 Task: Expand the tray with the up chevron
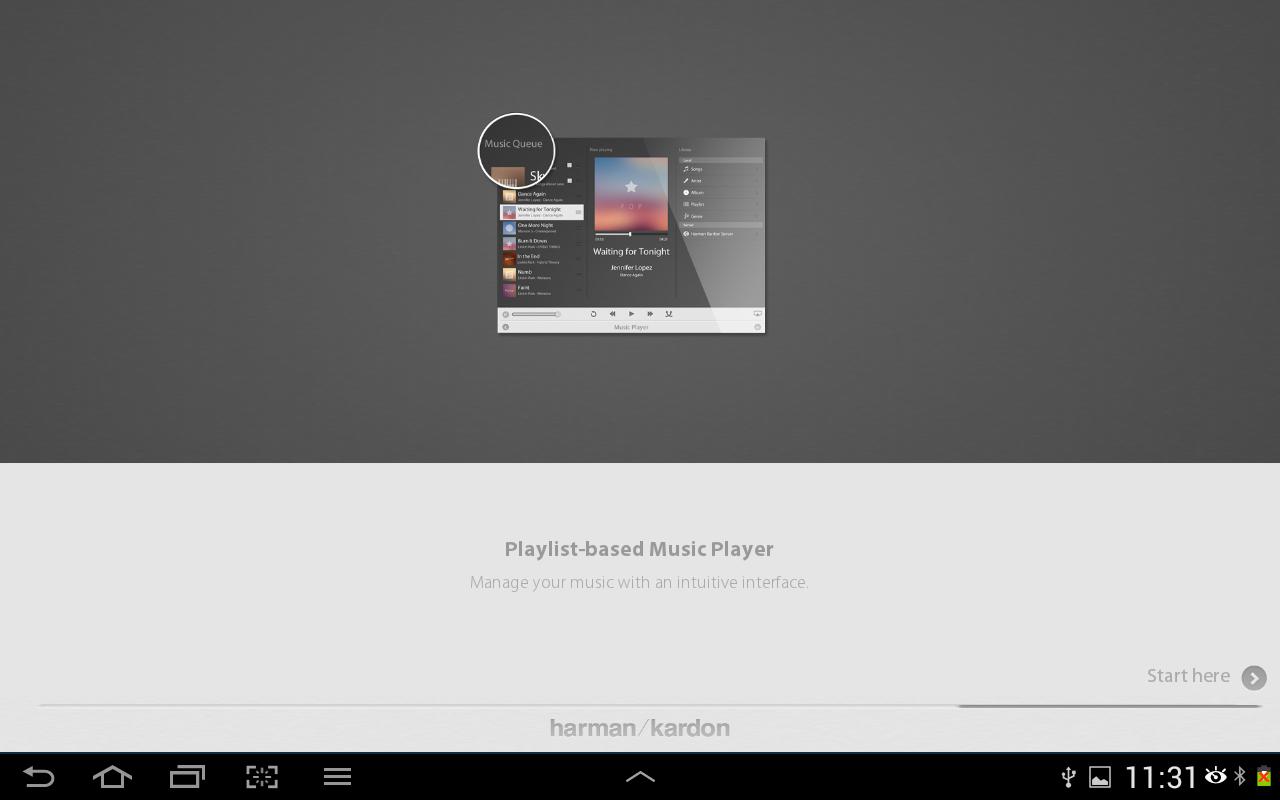[640, 777]
